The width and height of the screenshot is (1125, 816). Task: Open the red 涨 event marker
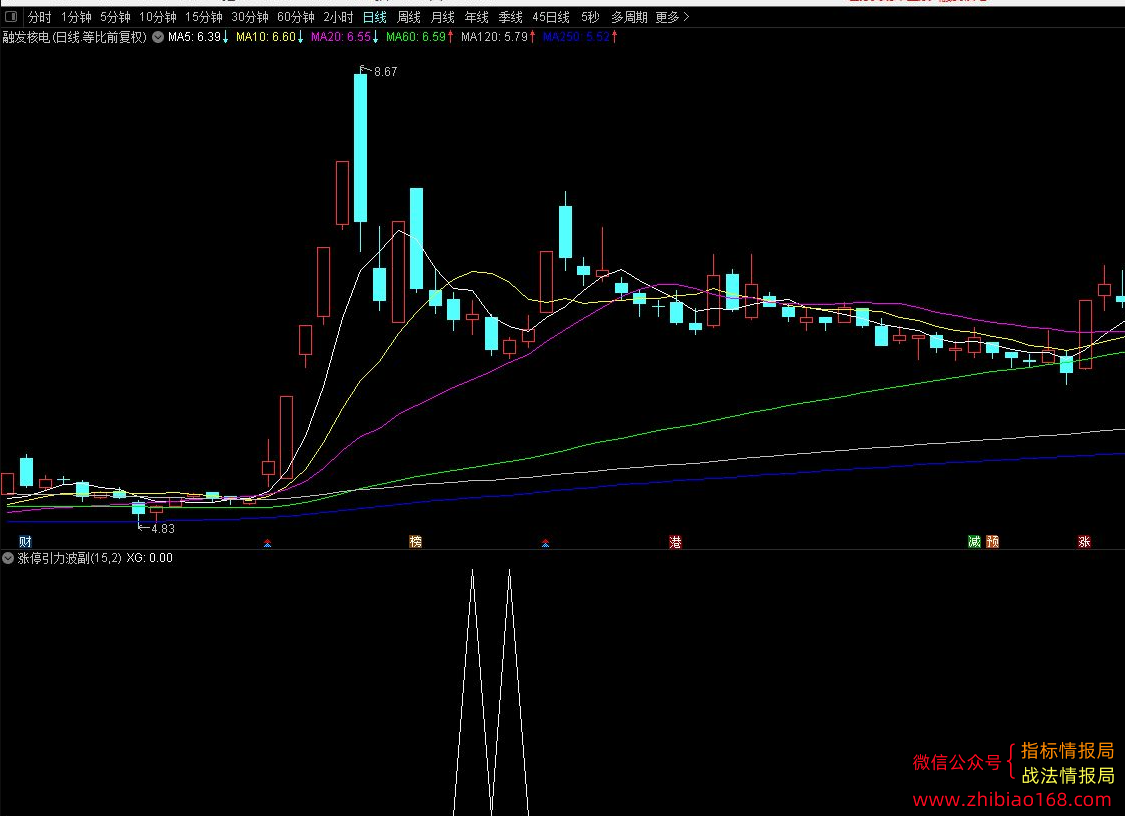pos(1084,542)
